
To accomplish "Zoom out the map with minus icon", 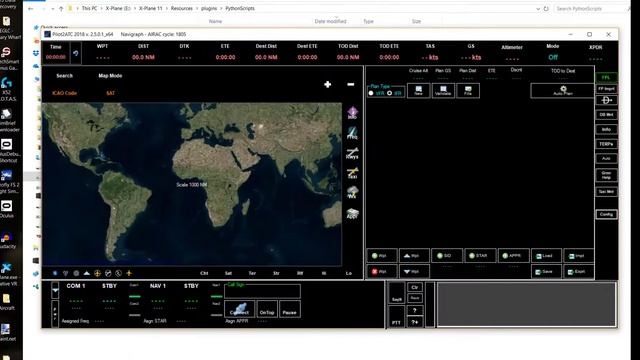I will click(x=351, y=84).
